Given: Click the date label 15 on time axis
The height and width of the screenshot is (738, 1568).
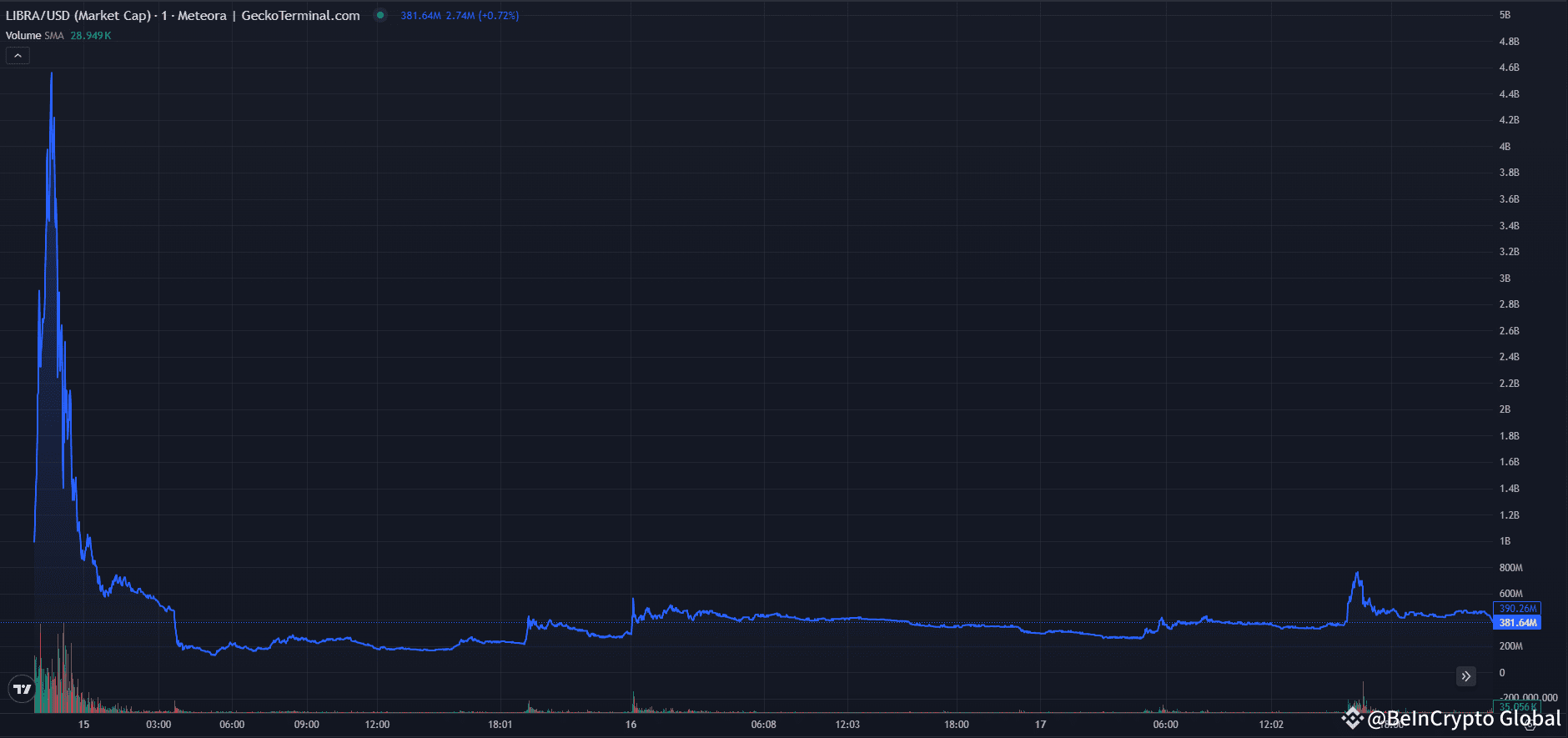Looking at the screenshot, I should [83, 725].
